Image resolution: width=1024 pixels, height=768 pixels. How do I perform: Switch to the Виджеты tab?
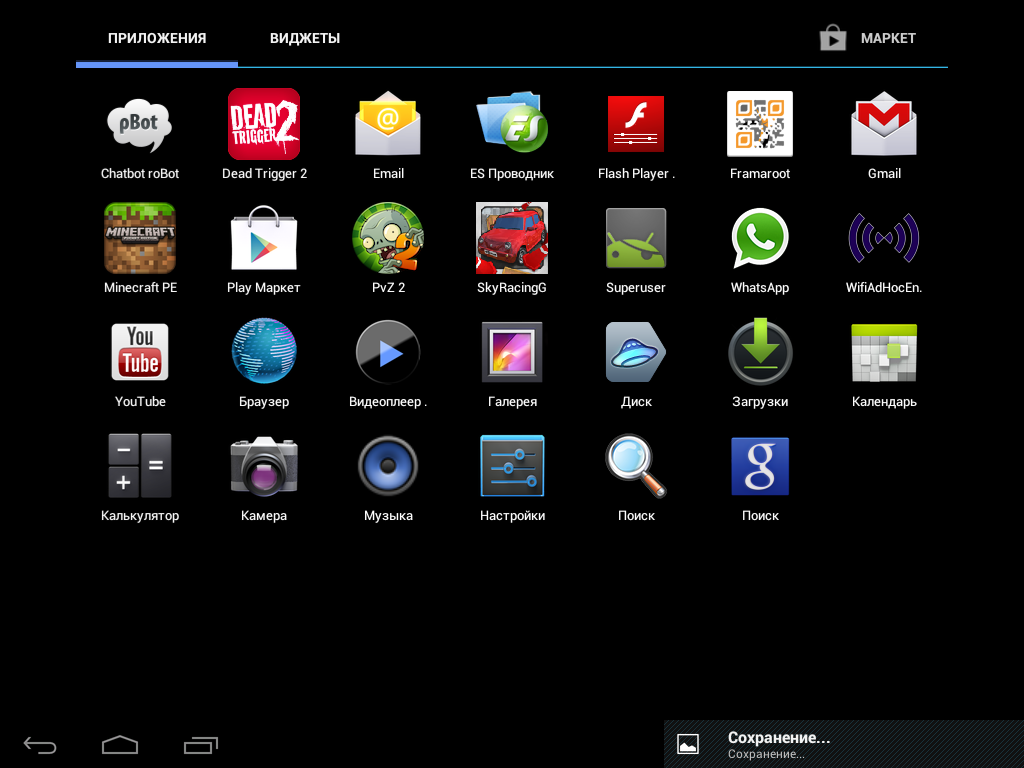(x=305, y=39)
